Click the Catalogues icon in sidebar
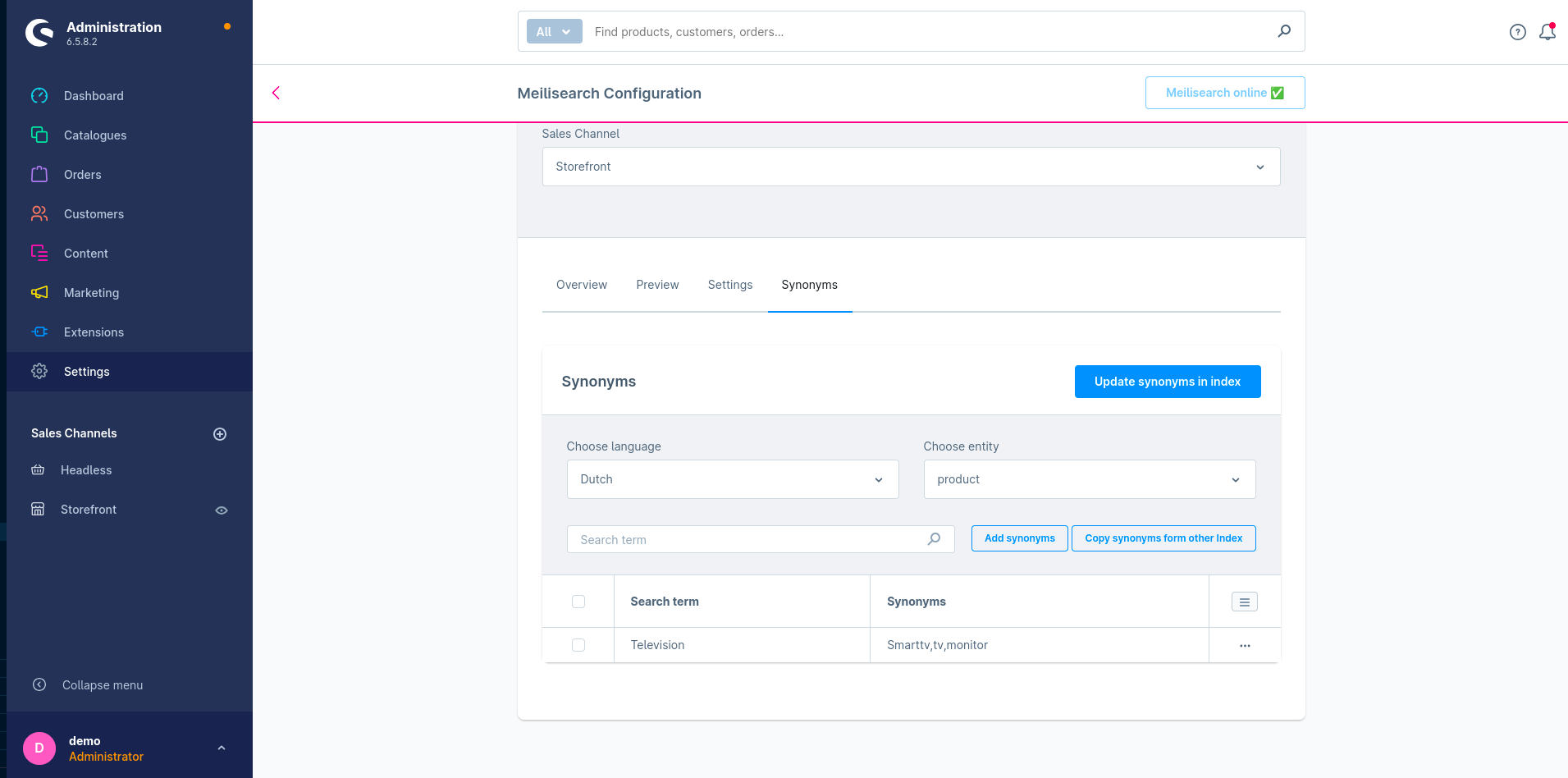The height and width of the screenshot is (778, 1568). (39, 135)
